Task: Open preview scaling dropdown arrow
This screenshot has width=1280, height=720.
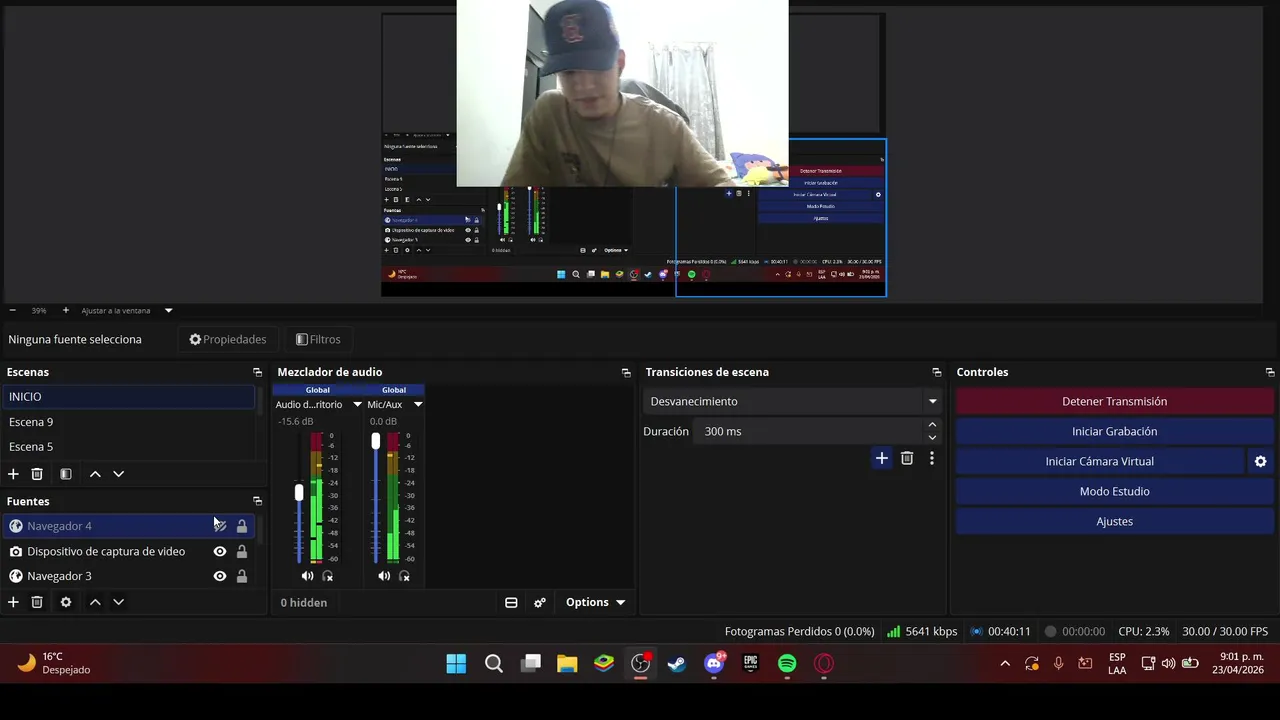Action: (168, 311)
